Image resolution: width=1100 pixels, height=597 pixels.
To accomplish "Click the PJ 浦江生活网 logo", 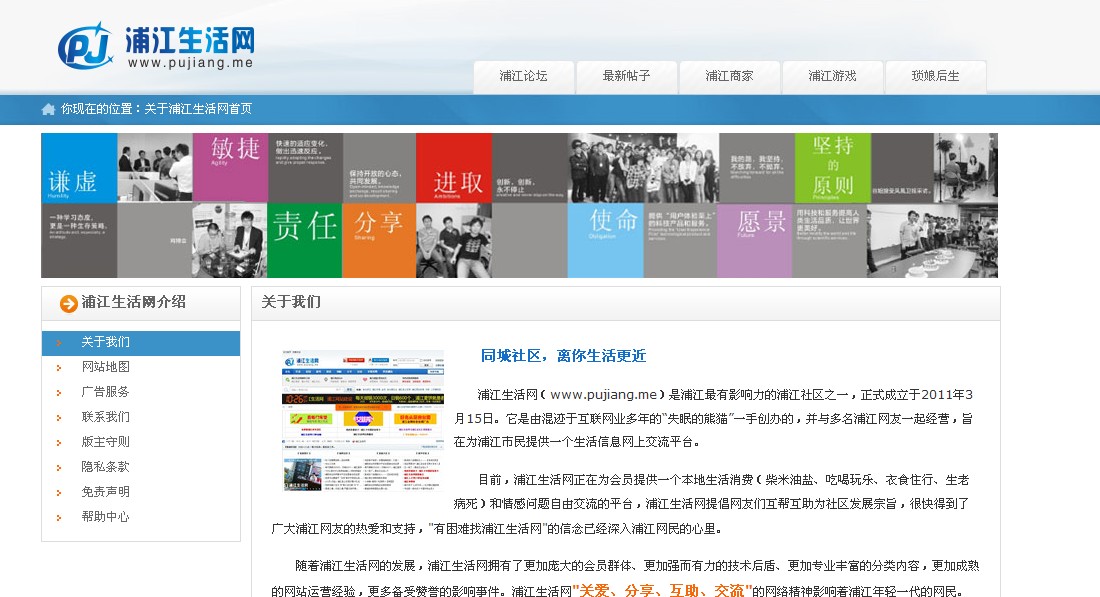I will point(156,46).
